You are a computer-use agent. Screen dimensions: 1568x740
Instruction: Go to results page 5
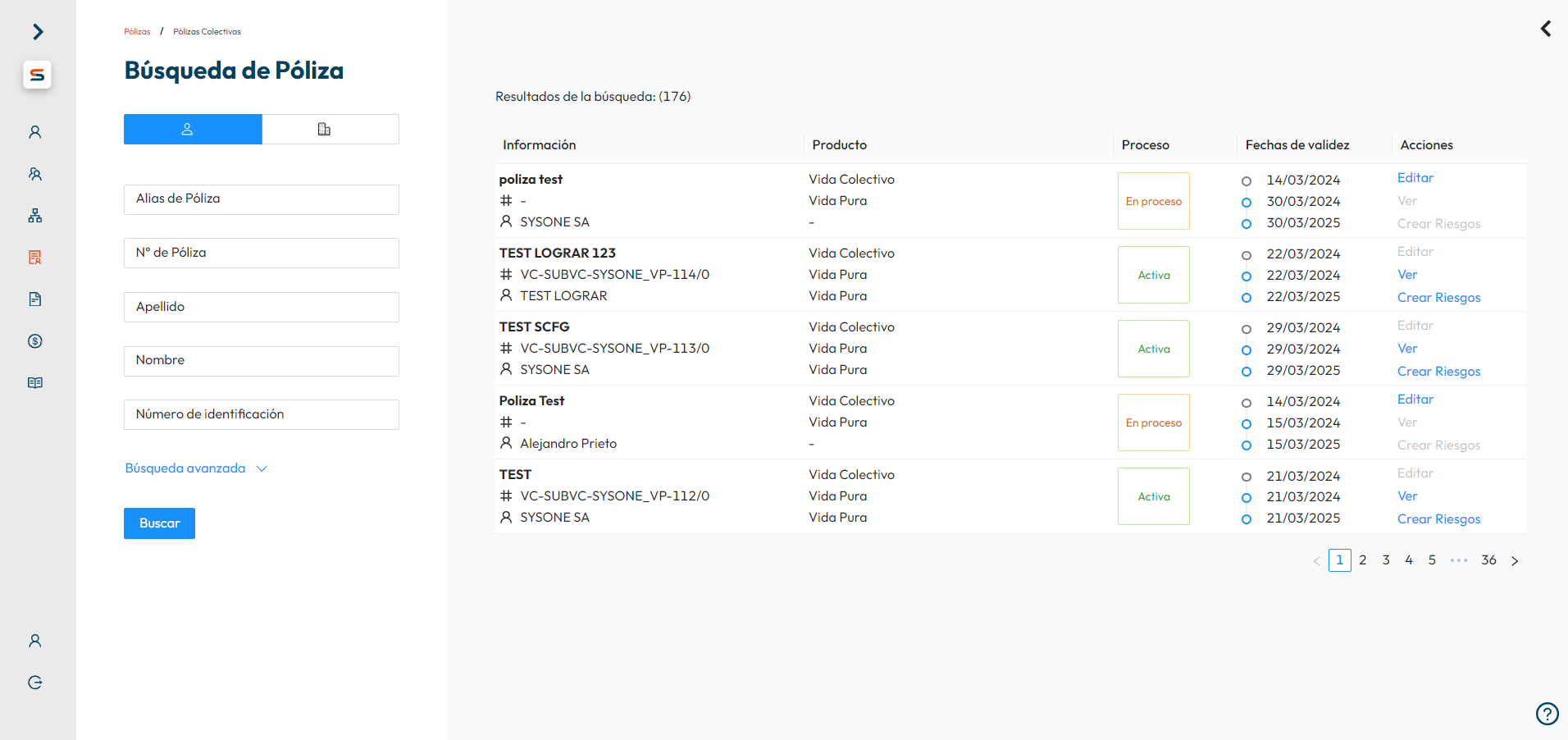(x=1432, y=560)
